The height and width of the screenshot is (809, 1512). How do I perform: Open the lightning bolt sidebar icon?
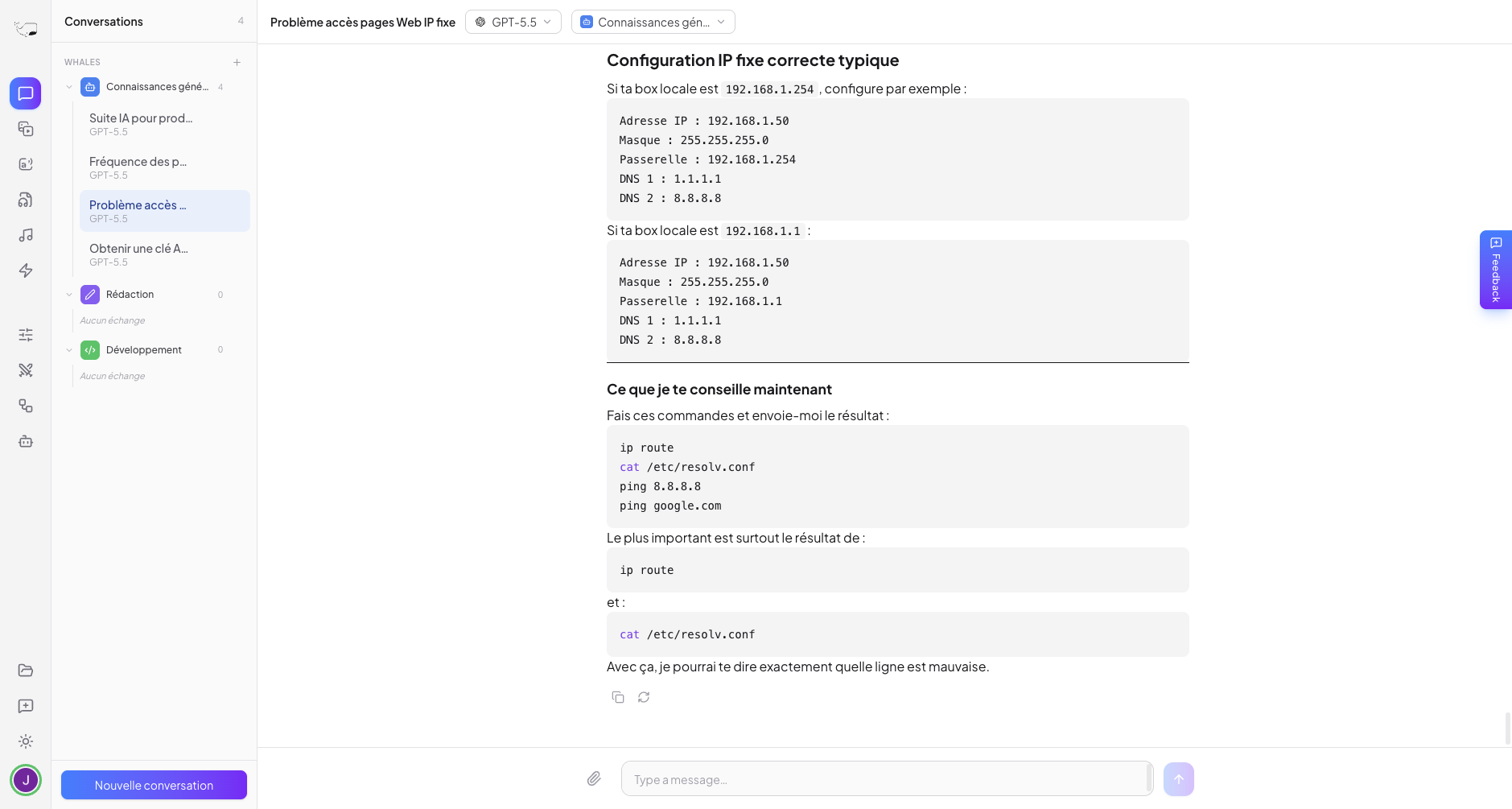(x=26, y=270)
